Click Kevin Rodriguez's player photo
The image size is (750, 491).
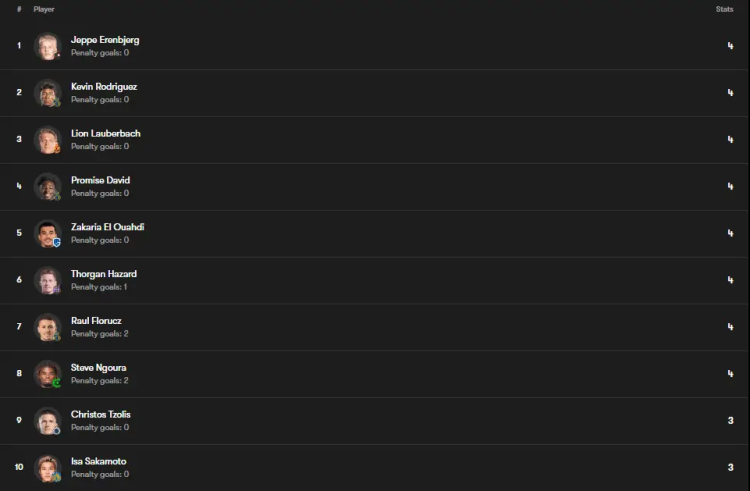[48, 93]
